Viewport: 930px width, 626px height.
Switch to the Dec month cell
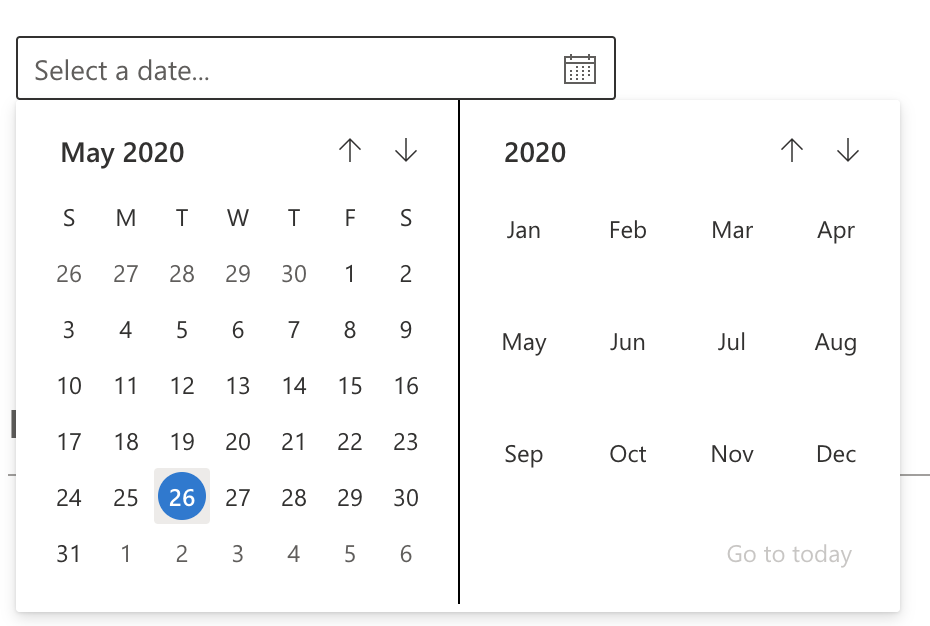pyautogui.click(x=835, y=454)
